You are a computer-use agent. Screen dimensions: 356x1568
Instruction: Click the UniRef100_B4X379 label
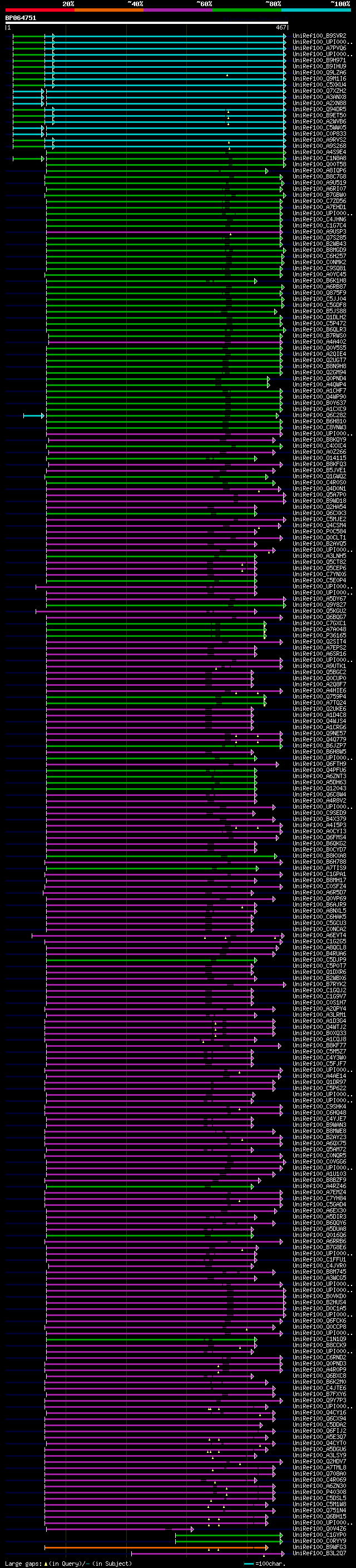coord(319,819)
